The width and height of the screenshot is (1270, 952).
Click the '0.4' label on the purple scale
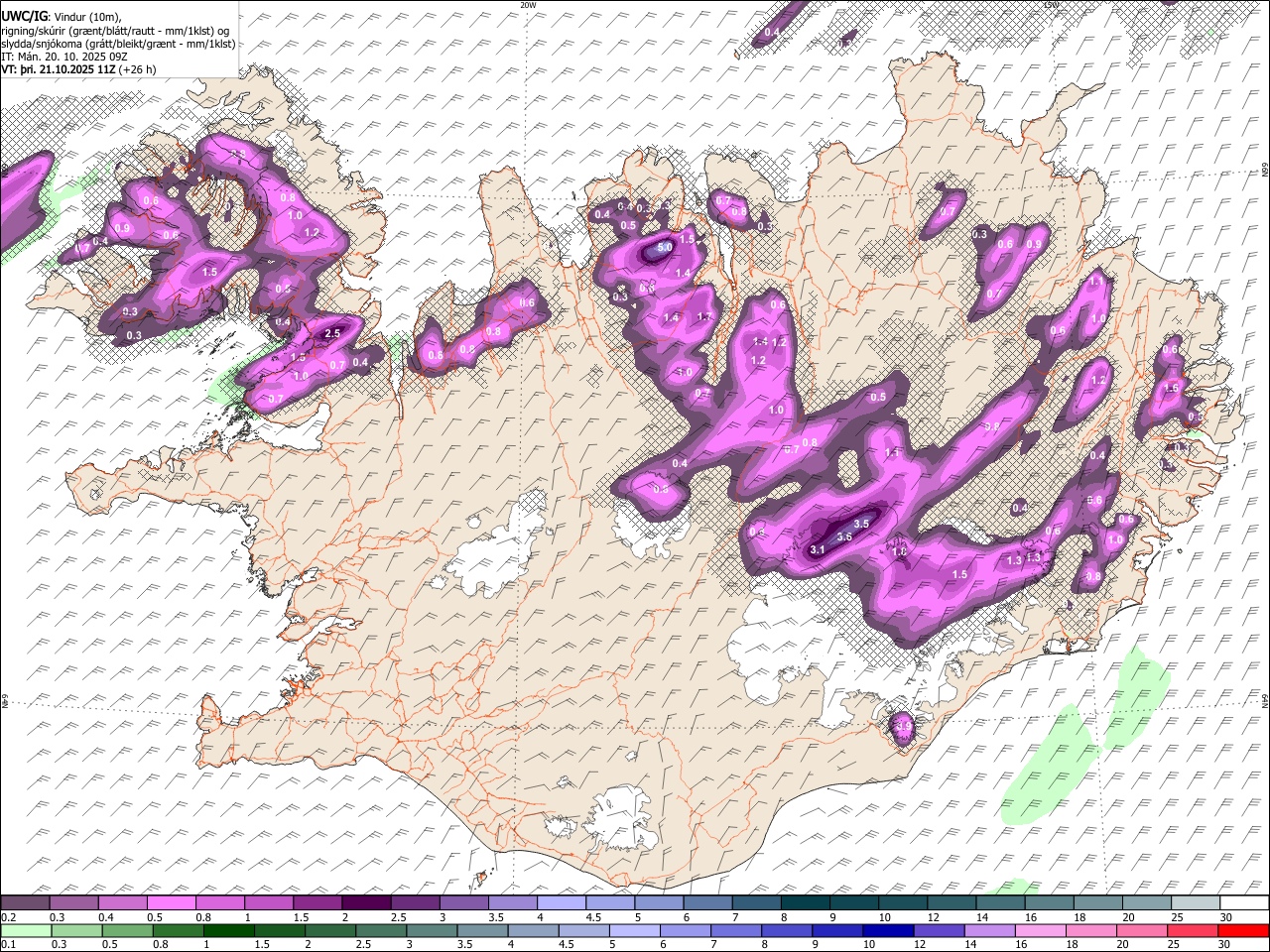coord(105,917)
